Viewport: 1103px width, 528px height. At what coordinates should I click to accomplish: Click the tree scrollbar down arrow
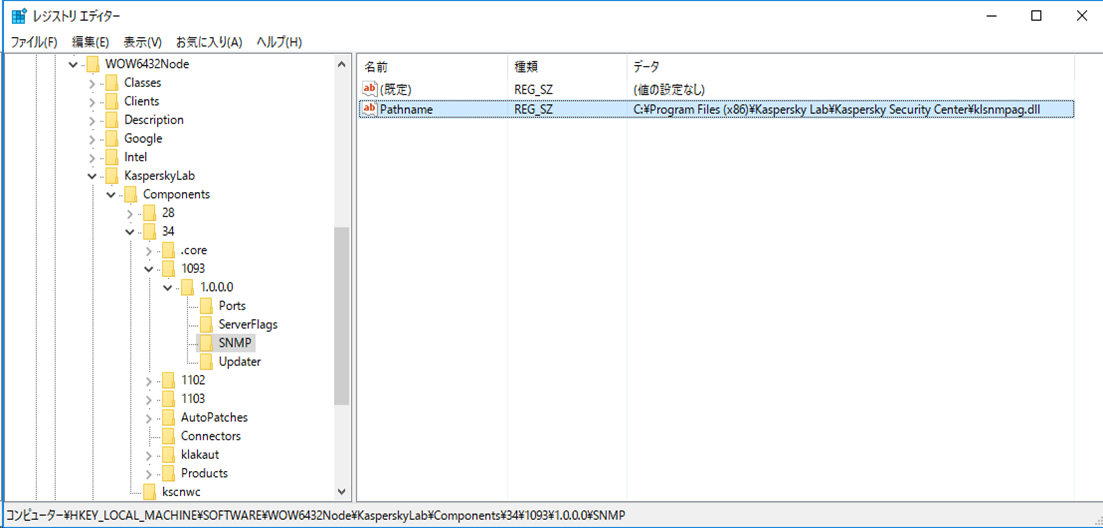342,491
